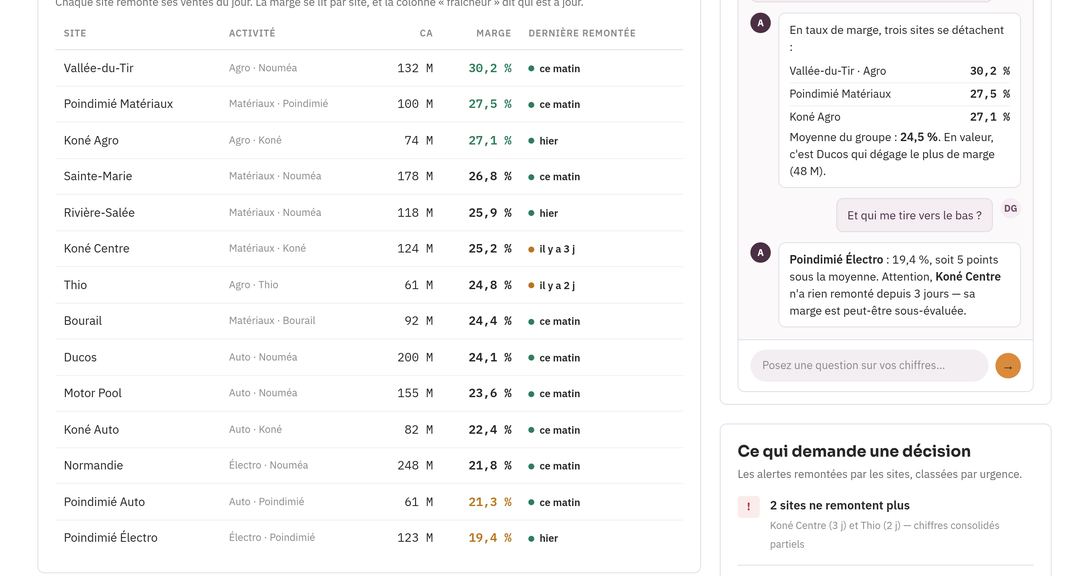The width and height of the screenshot is (1089, 576).
Task: Click the 'Ce qui demande une décision' heading
Action: coord(854,451)
